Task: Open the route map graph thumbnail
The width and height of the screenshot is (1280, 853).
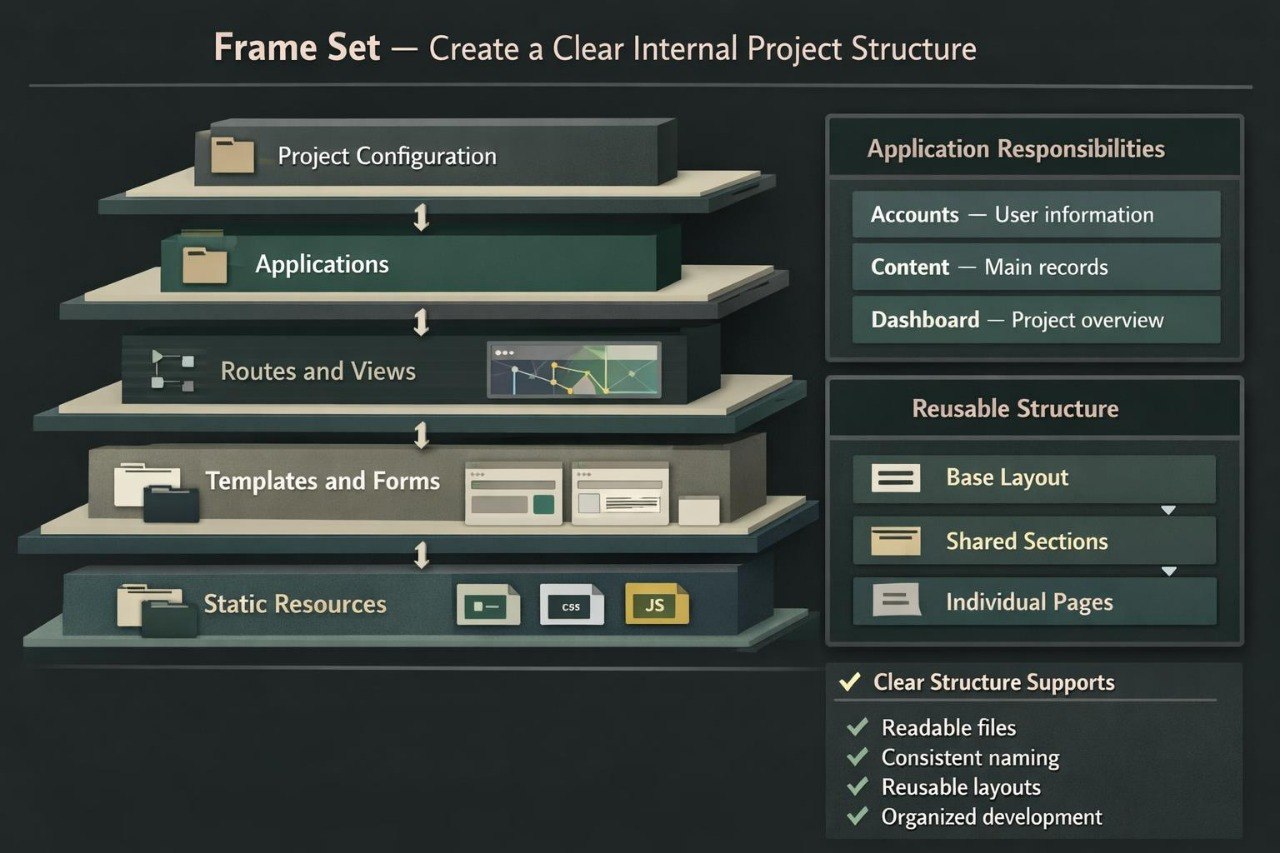Action: [574, 369]
